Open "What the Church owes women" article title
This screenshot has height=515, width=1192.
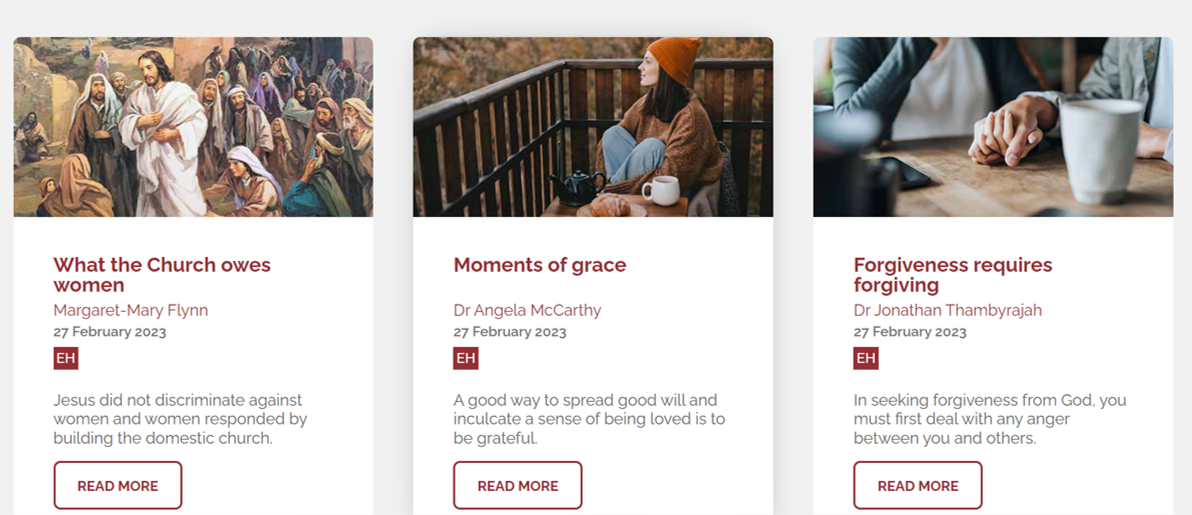[x=162, y=274]
